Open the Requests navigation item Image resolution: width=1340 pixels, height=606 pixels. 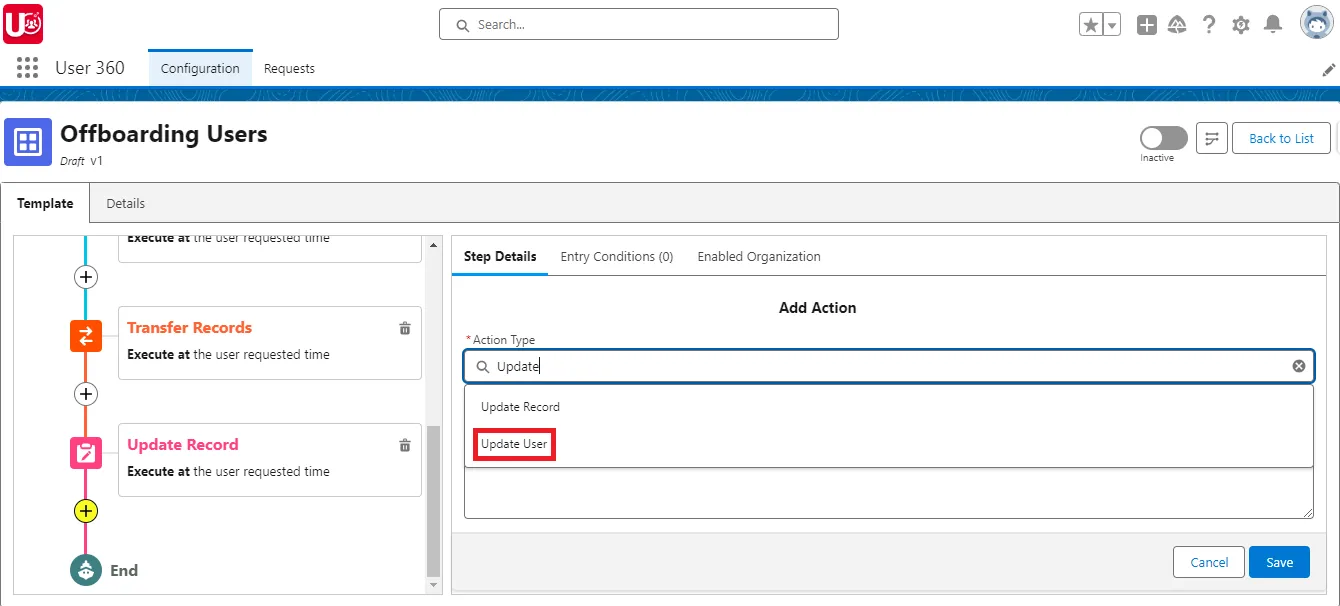tap(289, 68)
